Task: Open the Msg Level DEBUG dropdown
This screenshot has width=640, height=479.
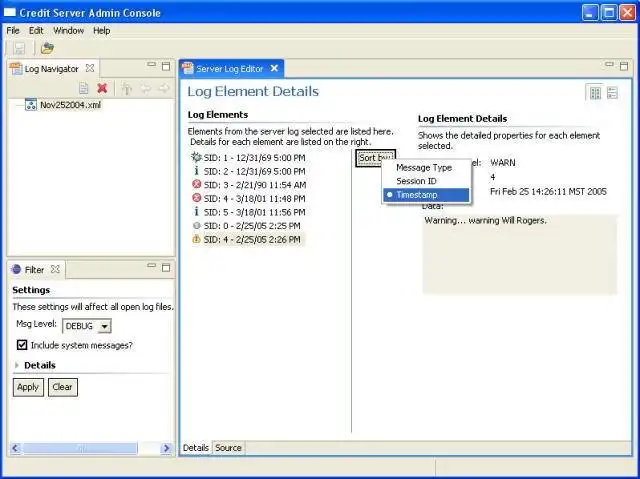Action: (x=104, y=326)
